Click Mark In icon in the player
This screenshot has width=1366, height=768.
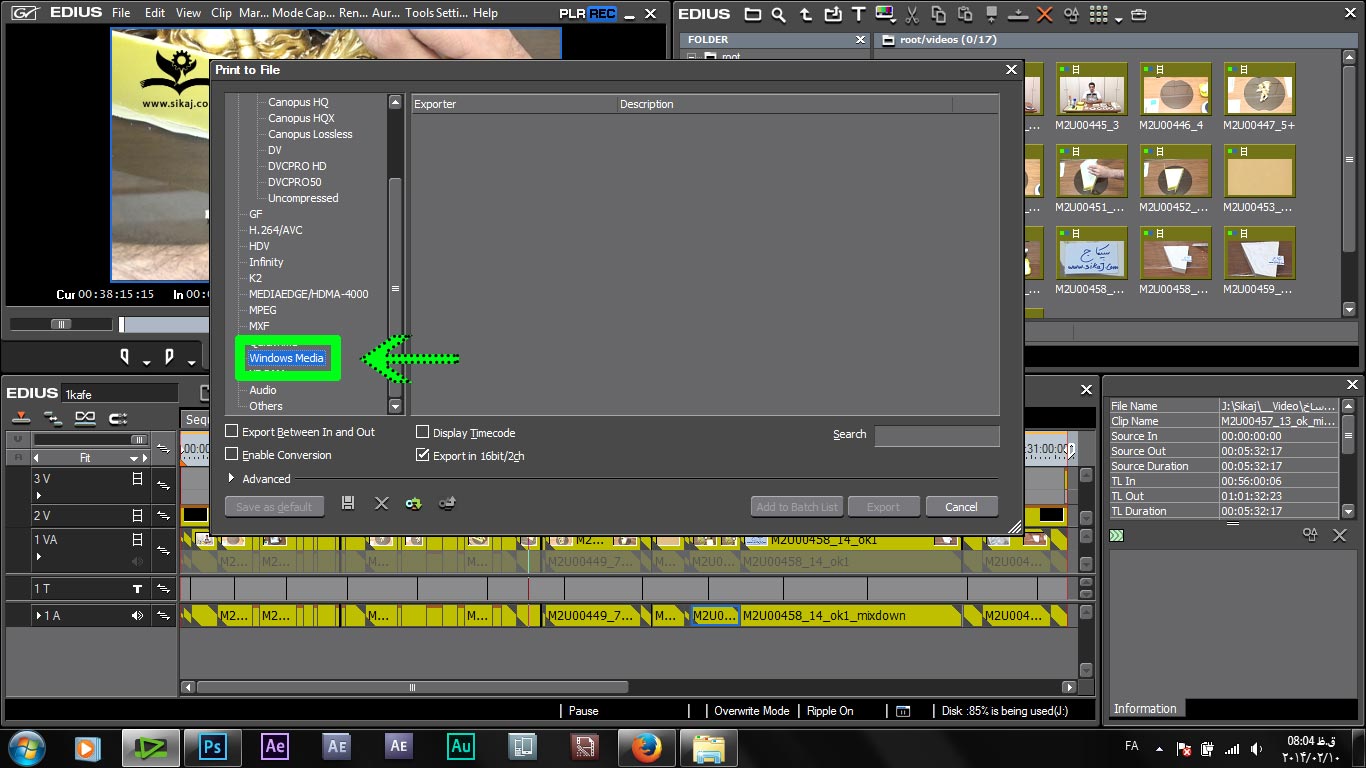(125, 355)
